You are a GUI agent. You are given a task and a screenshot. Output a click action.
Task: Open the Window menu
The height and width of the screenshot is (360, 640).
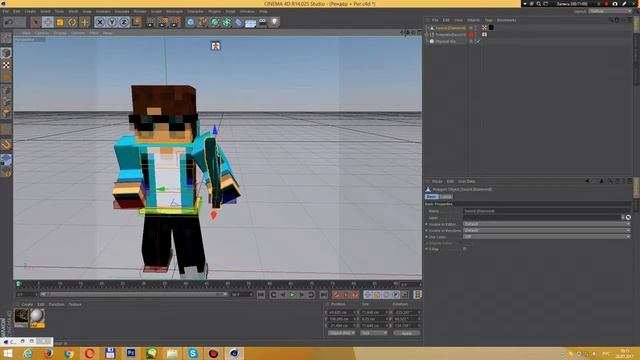[x=247, y=11]
